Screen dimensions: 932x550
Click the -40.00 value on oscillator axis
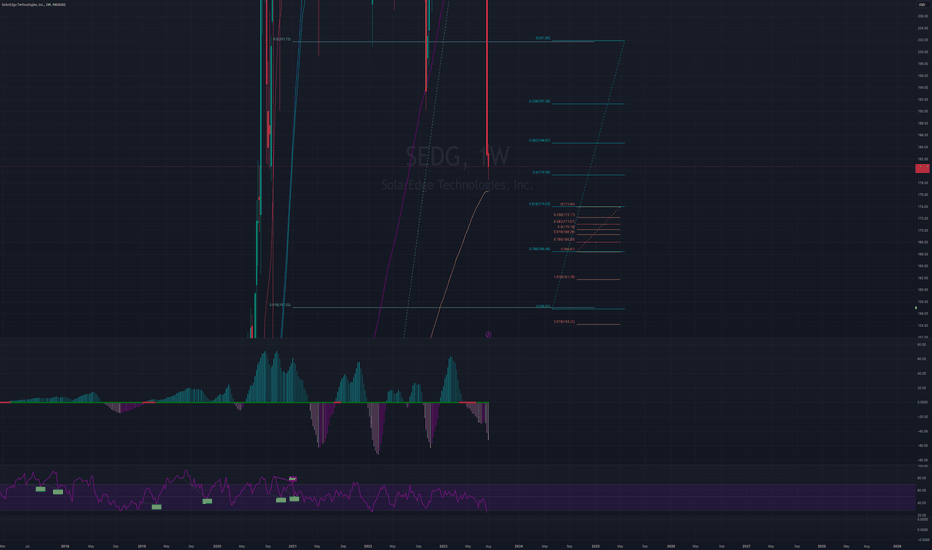coord(922,431)
